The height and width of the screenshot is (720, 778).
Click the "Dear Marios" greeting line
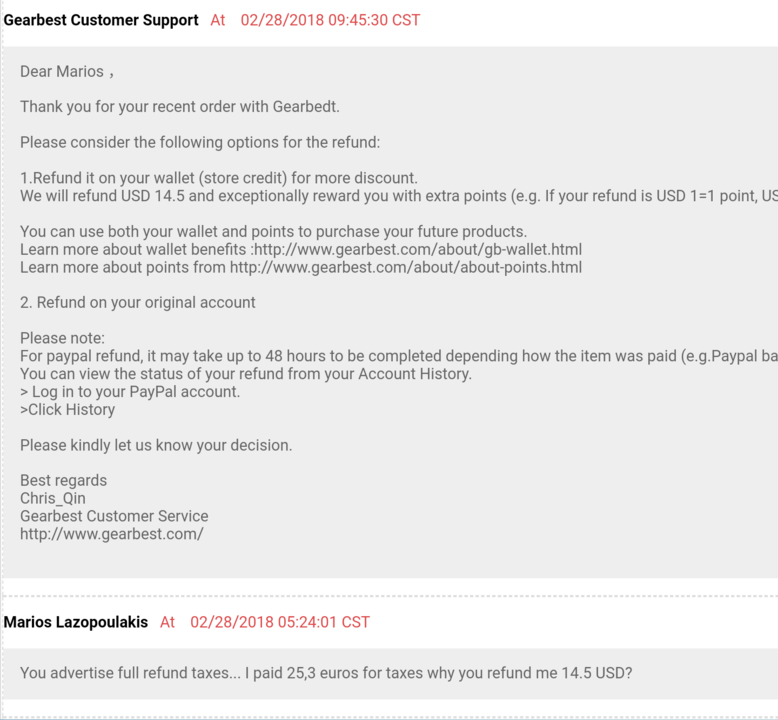(67, 71)
